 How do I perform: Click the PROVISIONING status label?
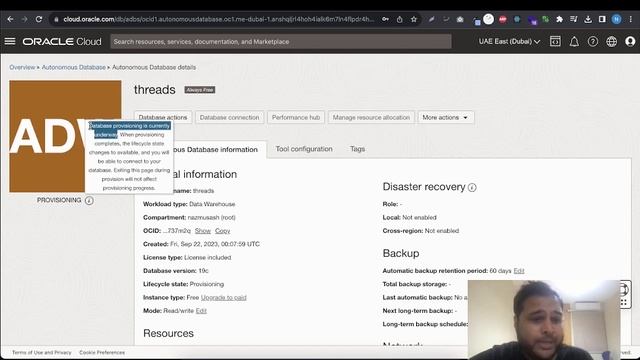pyautogui.click(x=59, y=200)
